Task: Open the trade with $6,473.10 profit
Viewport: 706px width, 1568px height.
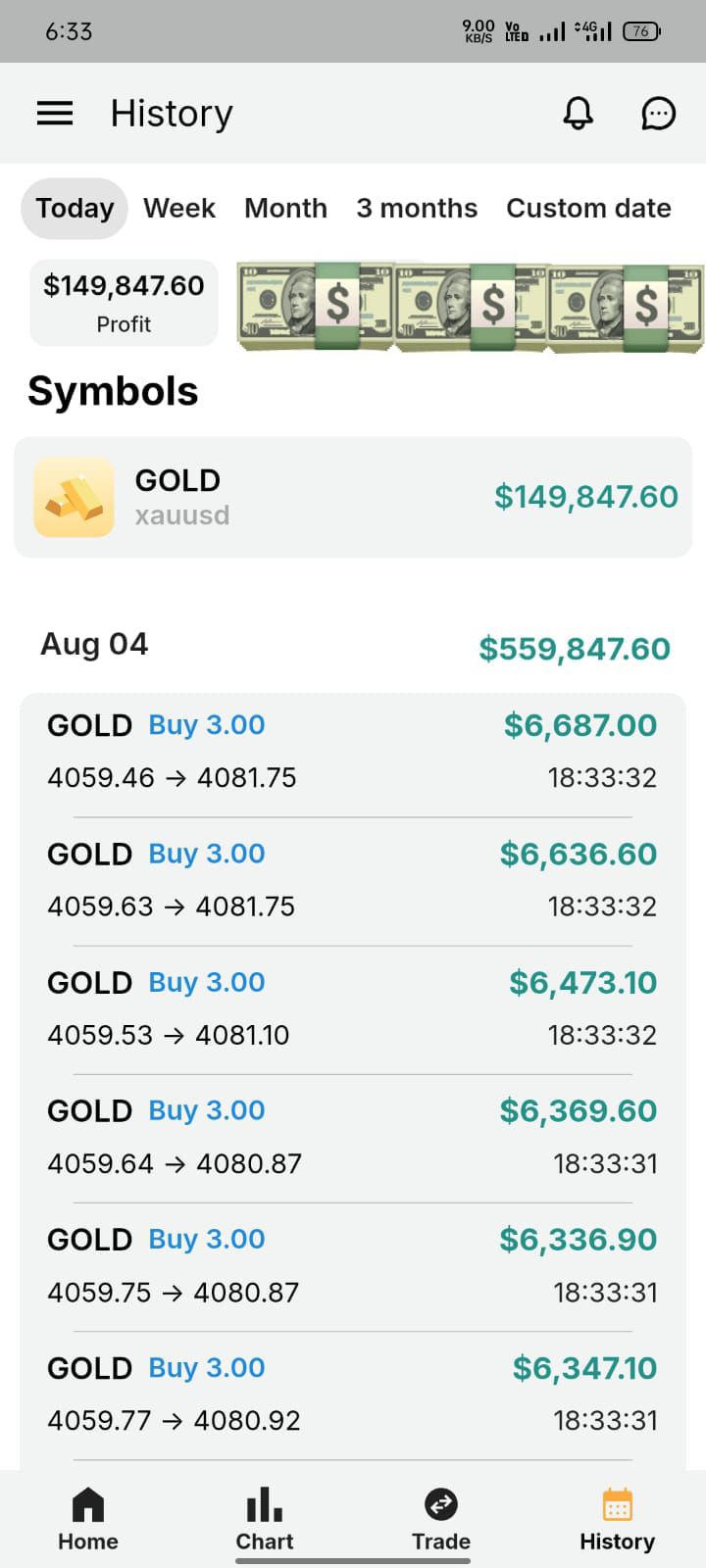Action: click(x=353, y=1008)
